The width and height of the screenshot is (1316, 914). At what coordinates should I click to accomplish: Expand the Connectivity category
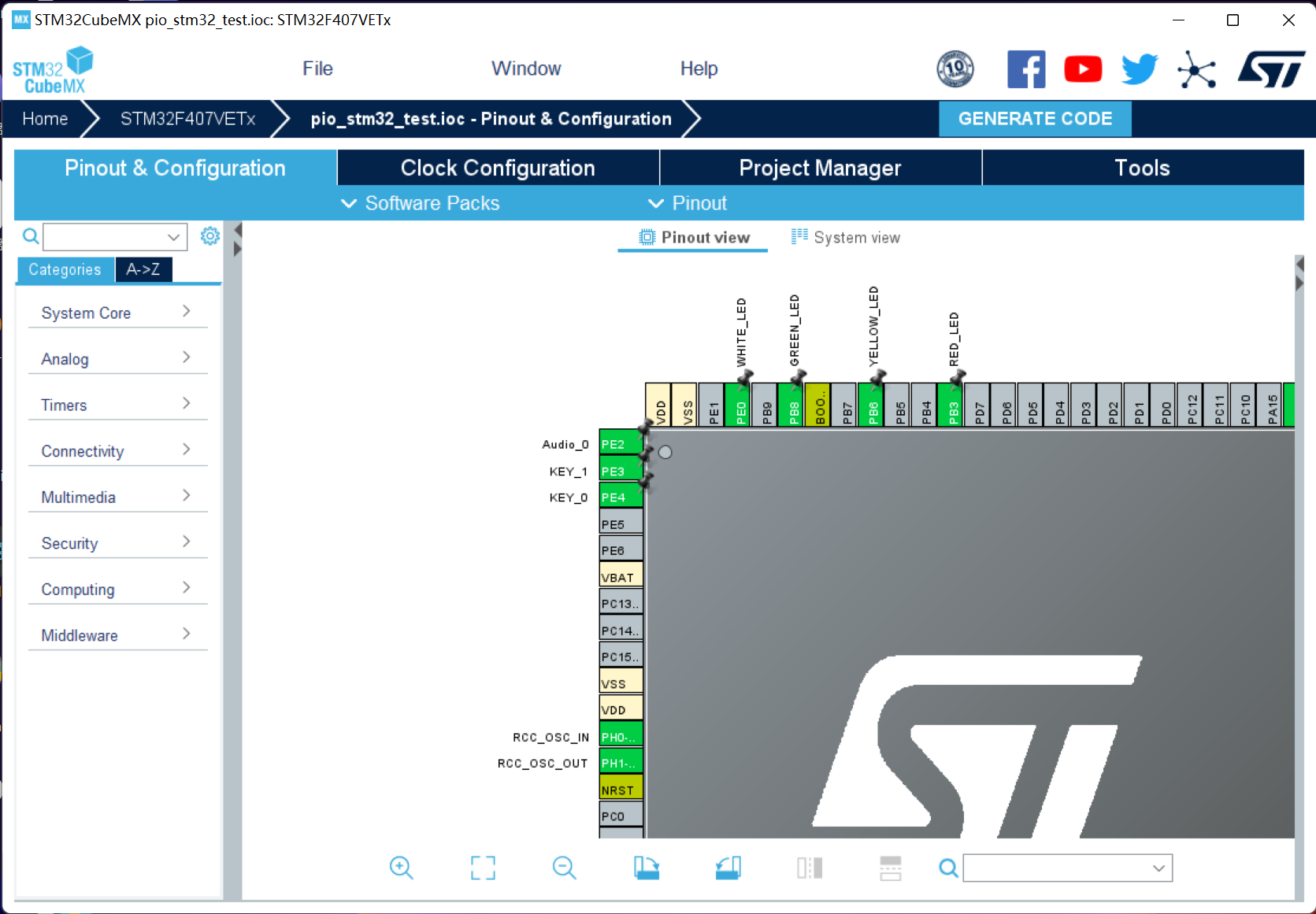(x=117, y=451)
